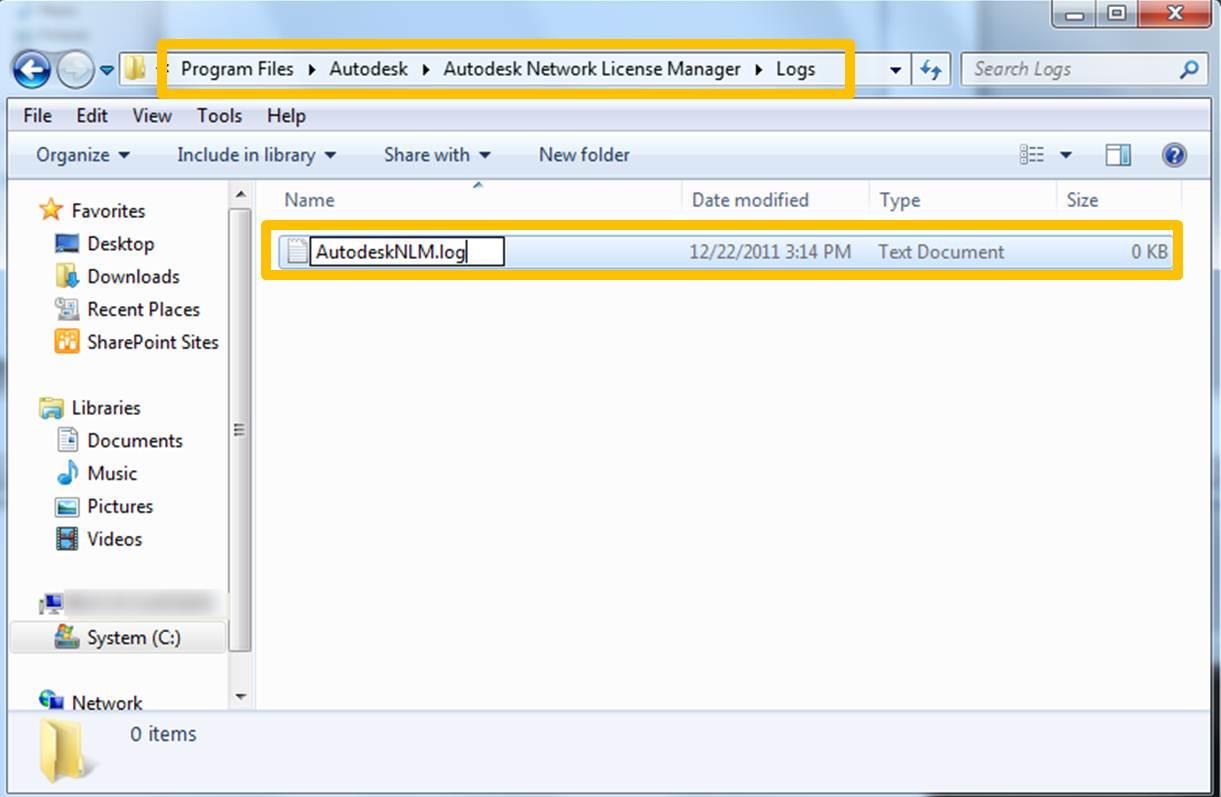Sort by the Size column header
Screen dimensions: 1221x797
click(1118, 200)
